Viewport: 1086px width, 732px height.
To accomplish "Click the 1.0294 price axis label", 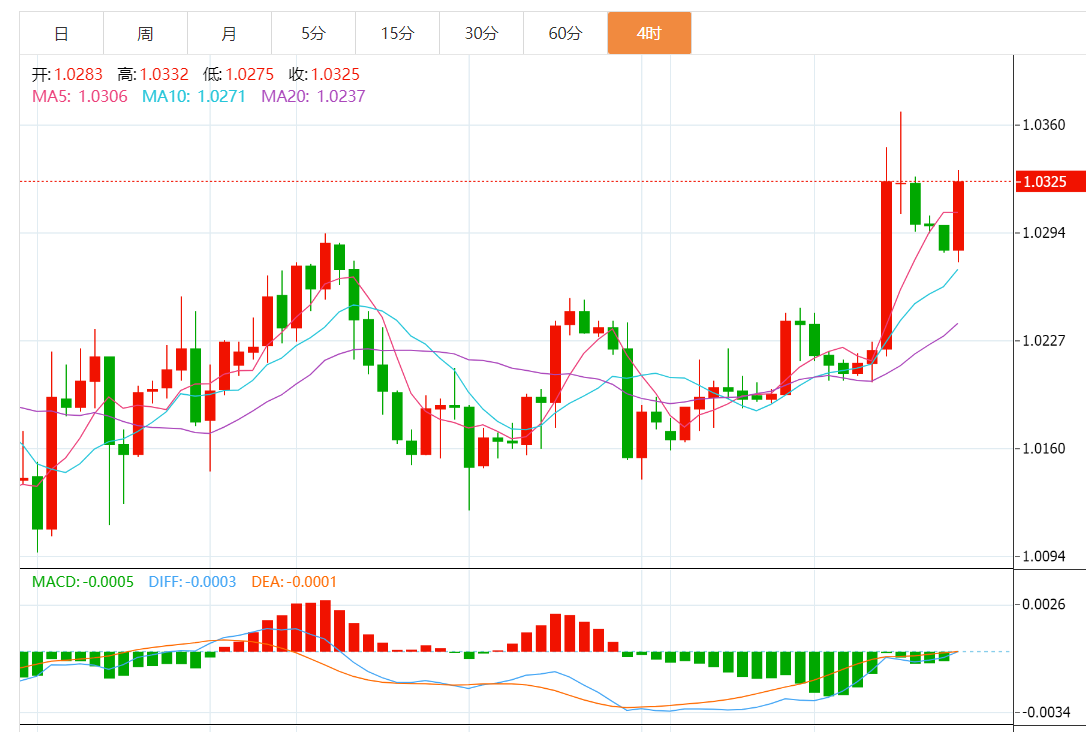I will [x=1044, y=233].
